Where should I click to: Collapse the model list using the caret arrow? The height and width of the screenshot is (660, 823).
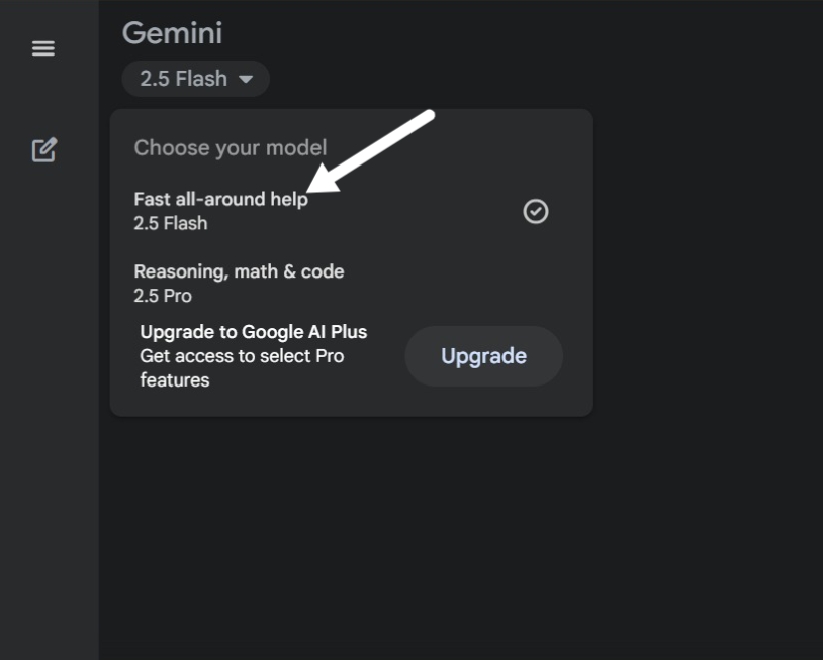(x=246, y=79)
